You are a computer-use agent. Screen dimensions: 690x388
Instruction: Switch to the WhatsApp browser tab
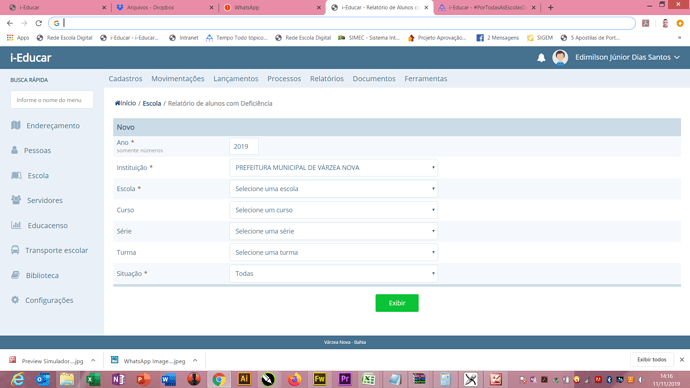coord(271,7)
